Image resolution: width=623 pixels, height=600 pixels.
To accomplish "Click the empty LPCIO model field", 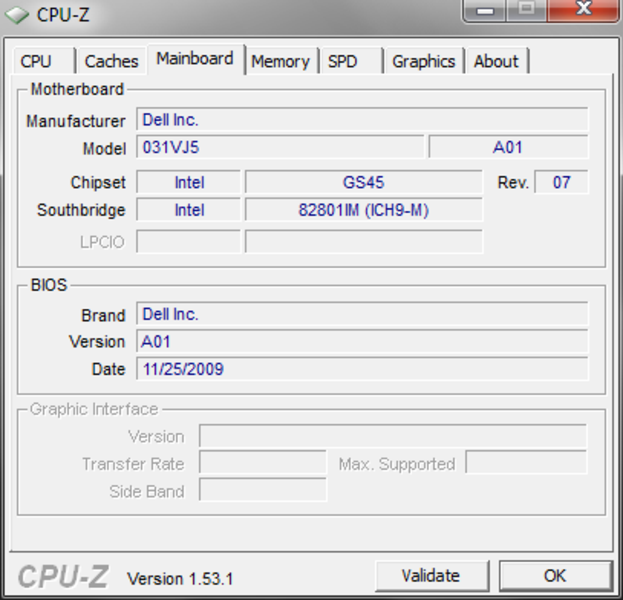I will tap(364, 241).
